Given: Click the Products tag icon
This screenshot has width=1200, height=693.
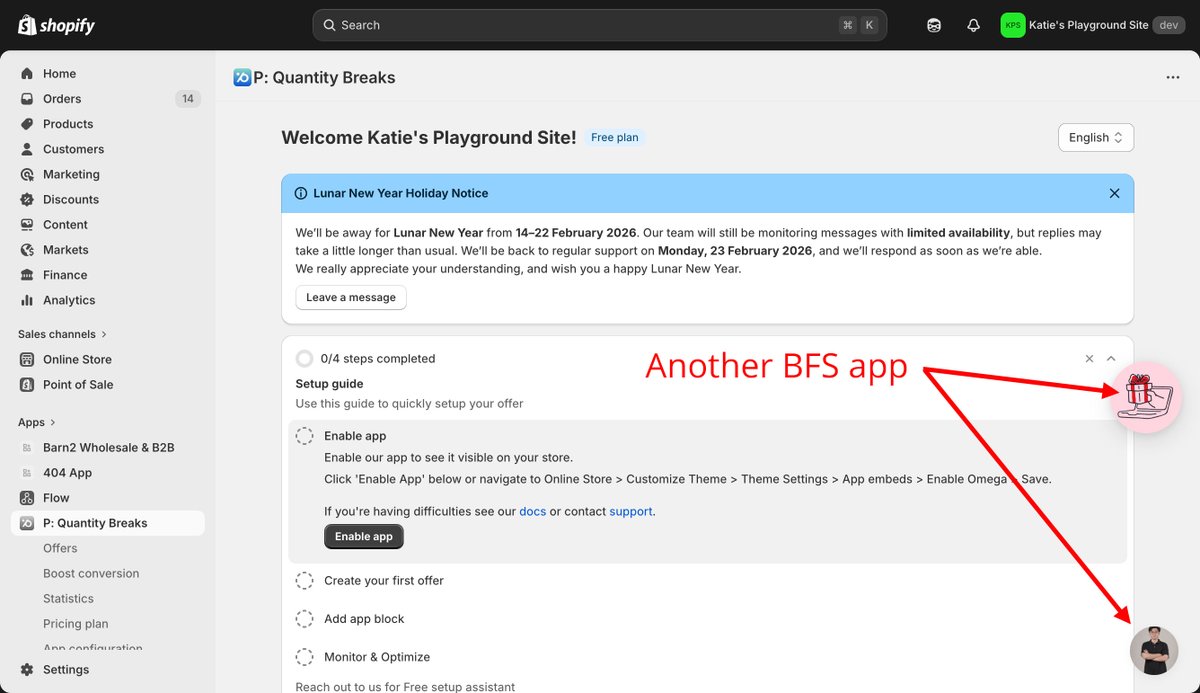Looking at the screenshot, I should (27, 124).
